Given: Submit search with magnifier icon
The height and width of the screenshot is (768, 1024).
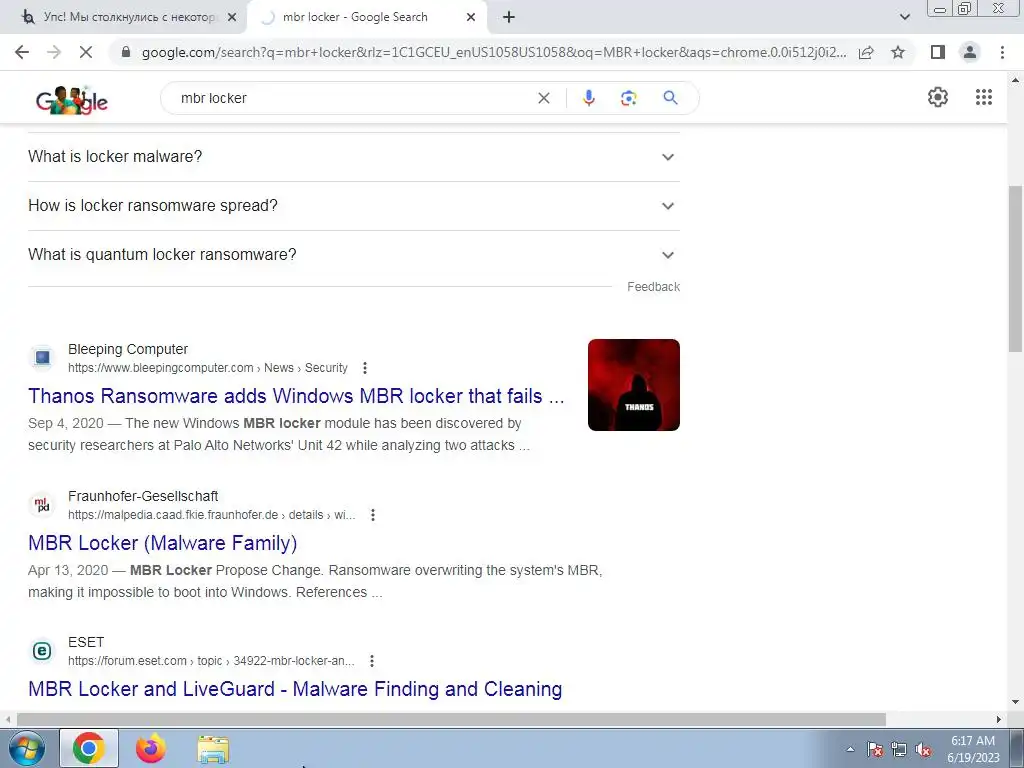Looking at the screenshot, I should tap(670, 98).
